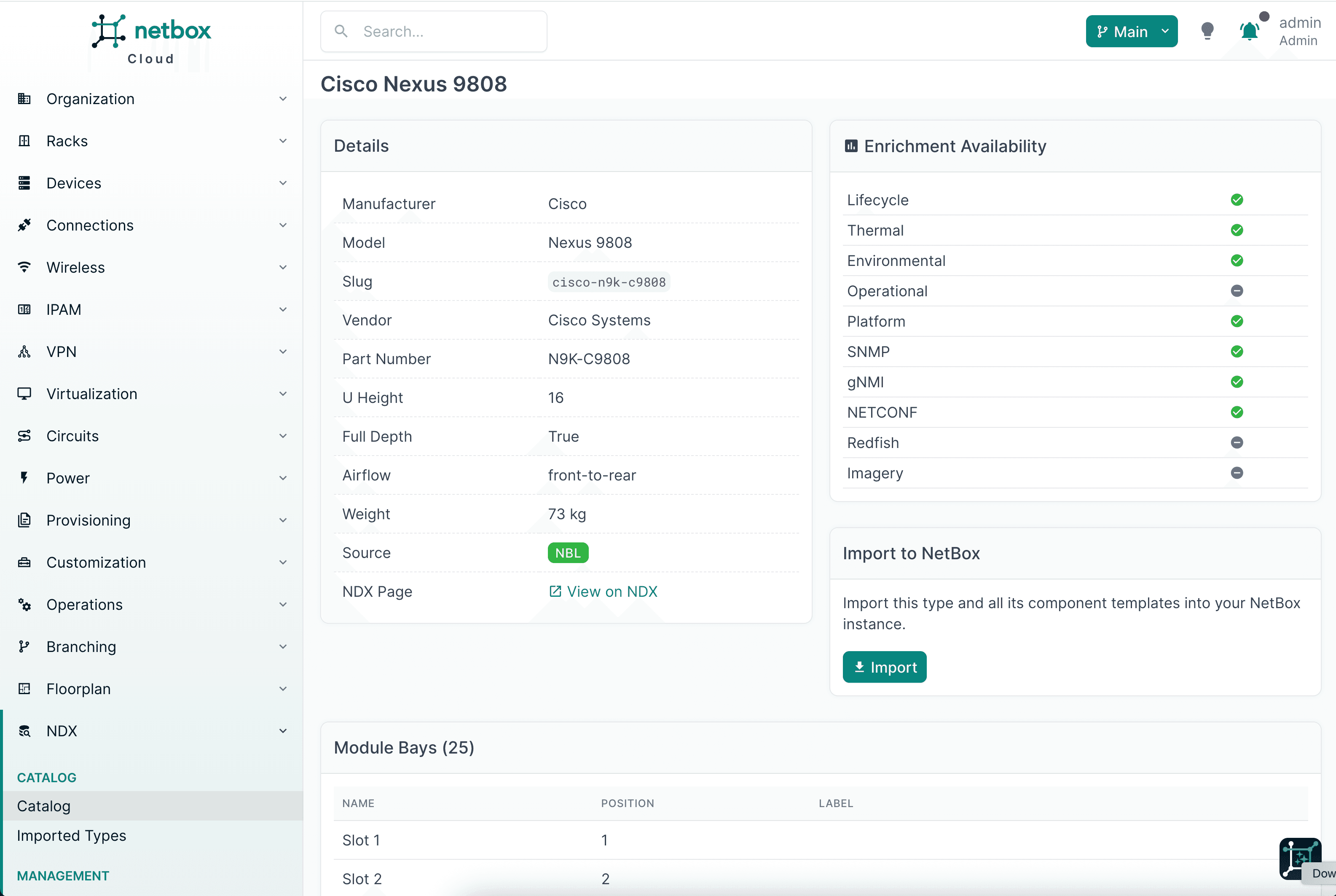1336x896 pixels.
Task: Open the Main branch dropdown
Action: pyautogui.click(x=1132, y=32)
